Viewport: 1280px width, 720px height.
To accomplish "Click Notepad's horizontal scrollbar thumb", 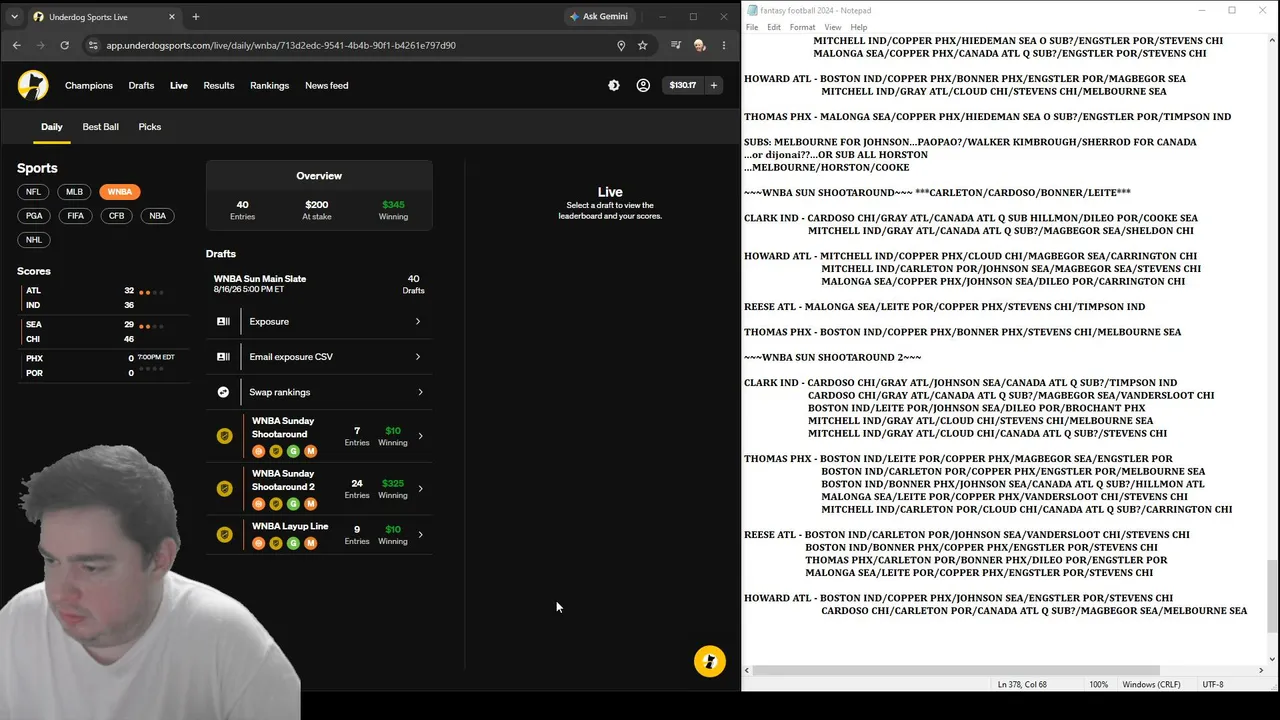I will click(x=956, y=670).
